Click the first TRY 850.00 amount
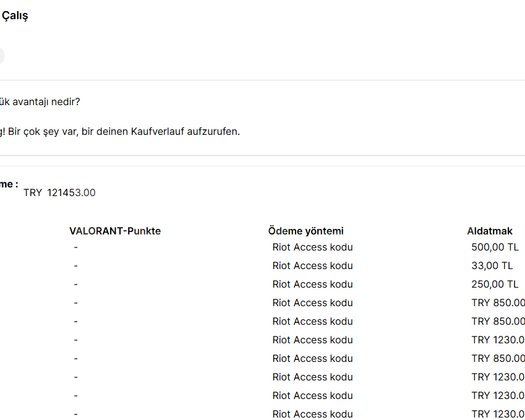Viewport: 525px width, 420px height. (498, 303)
